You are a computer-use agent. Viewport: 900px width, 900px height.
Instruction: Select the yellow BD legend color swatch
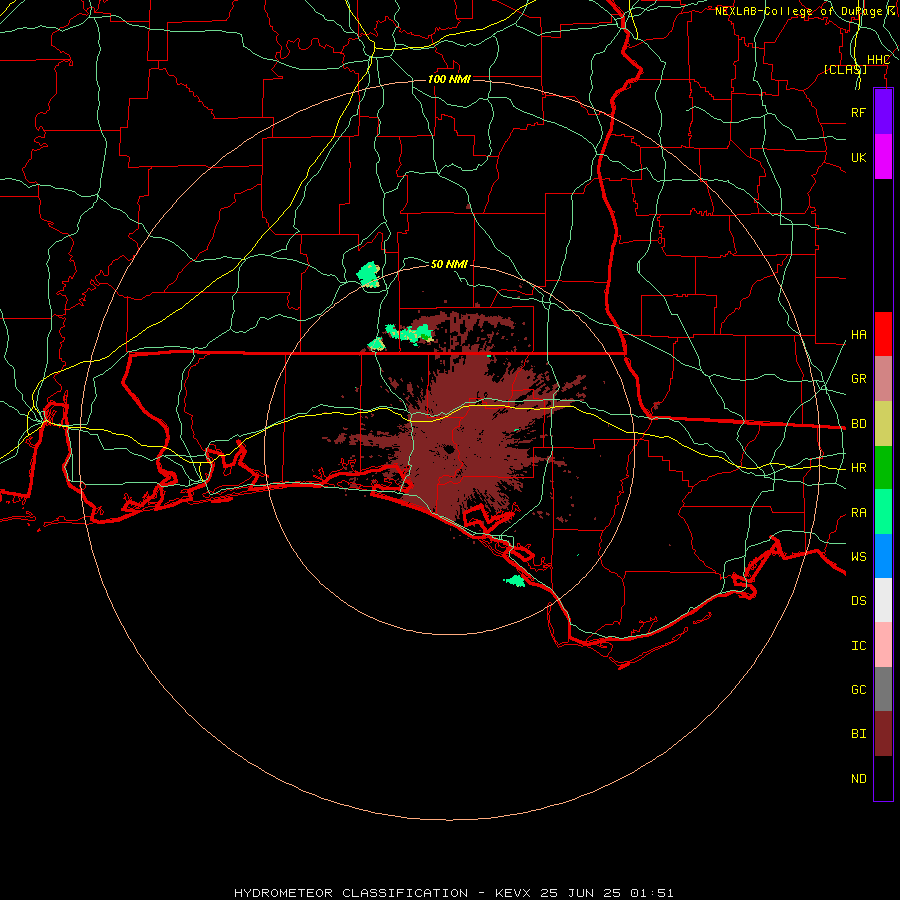click(883, 424)
